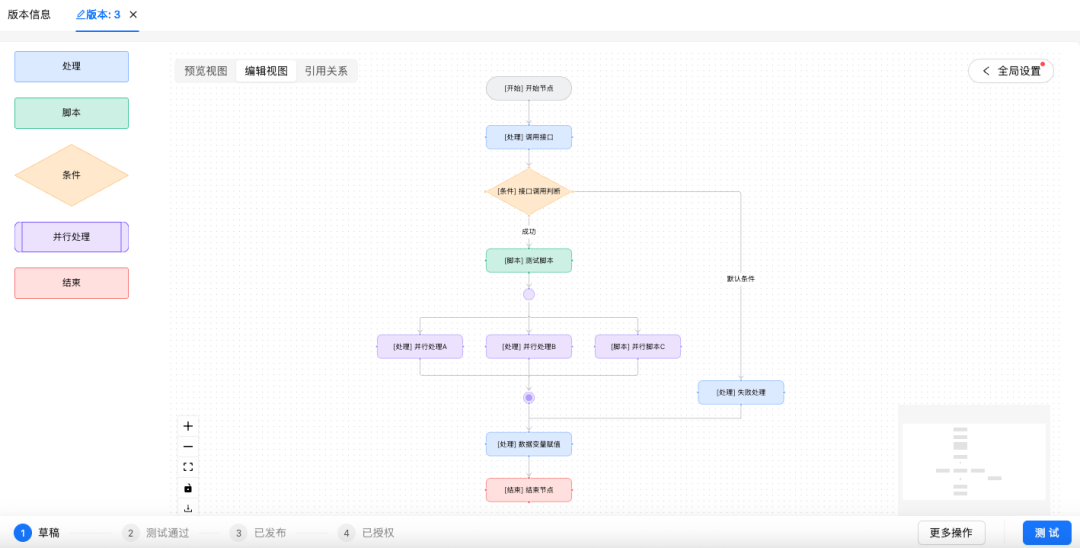Viewport: 1080px width, 548px height.
Task: Click step 4 已授权 in the stepper
Action: coord(366,533)
